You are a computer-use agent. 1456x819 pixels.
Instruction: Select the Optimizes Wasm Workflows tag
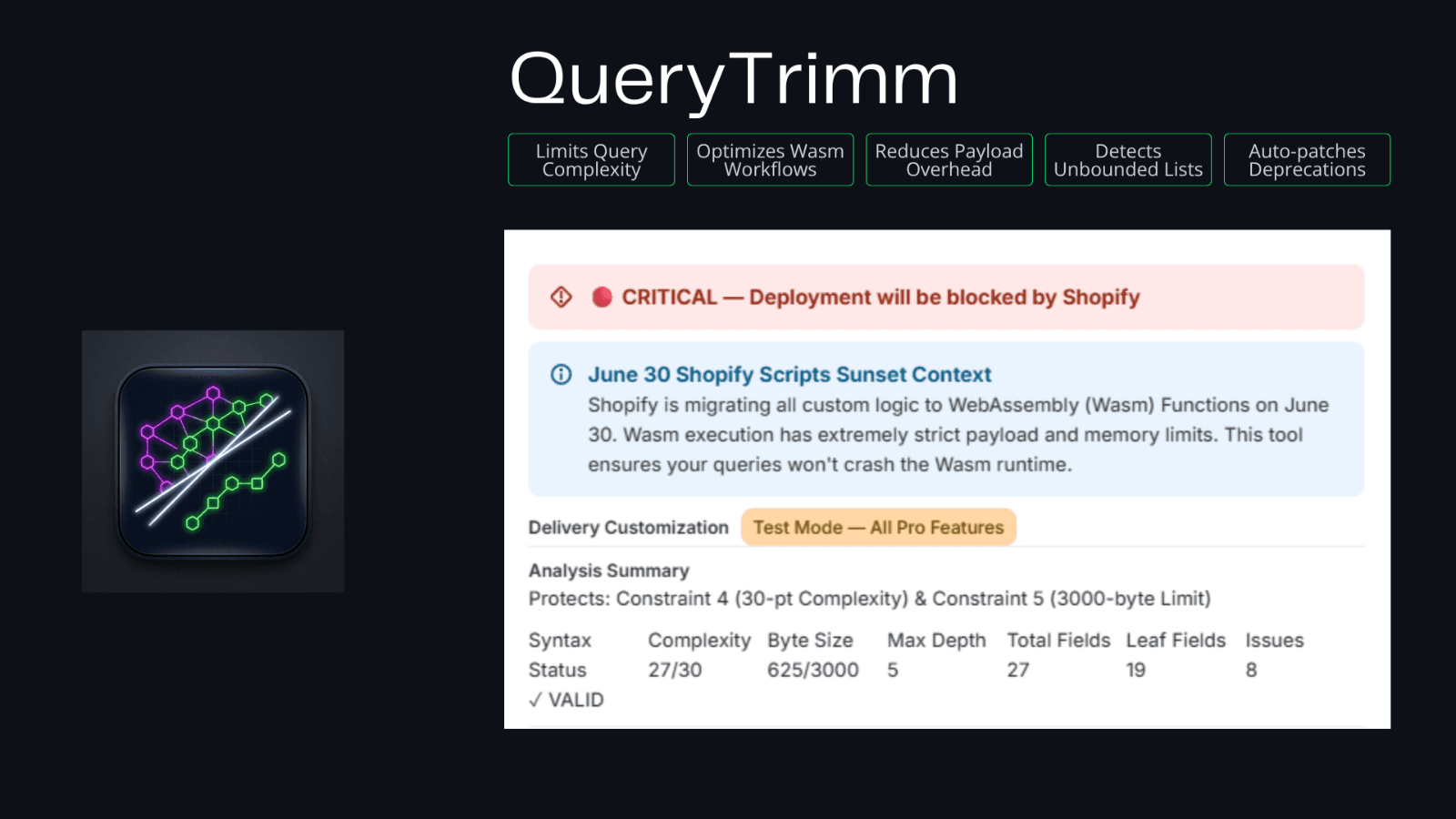click(770, 160)
